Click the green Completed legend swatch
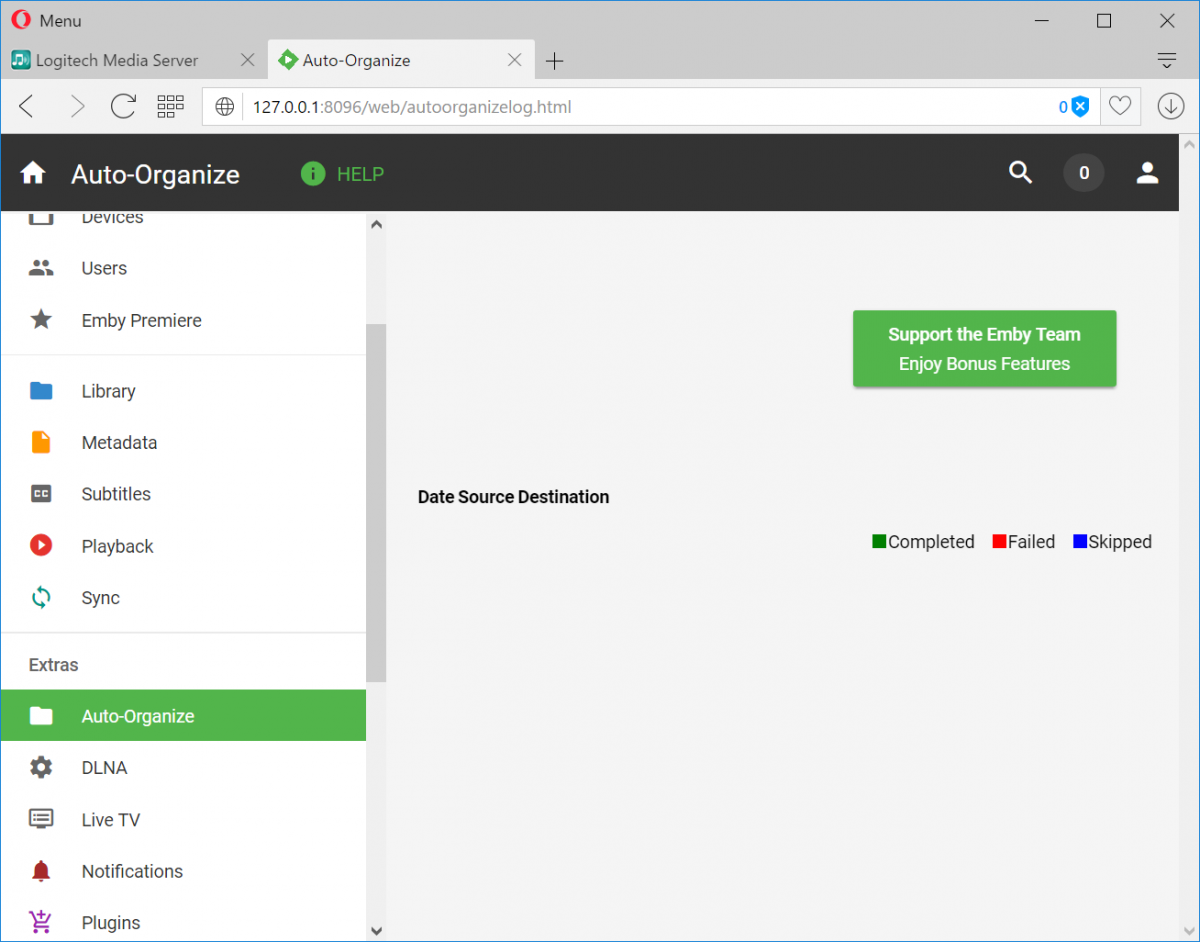1200x942 pixels. (879, 541)
